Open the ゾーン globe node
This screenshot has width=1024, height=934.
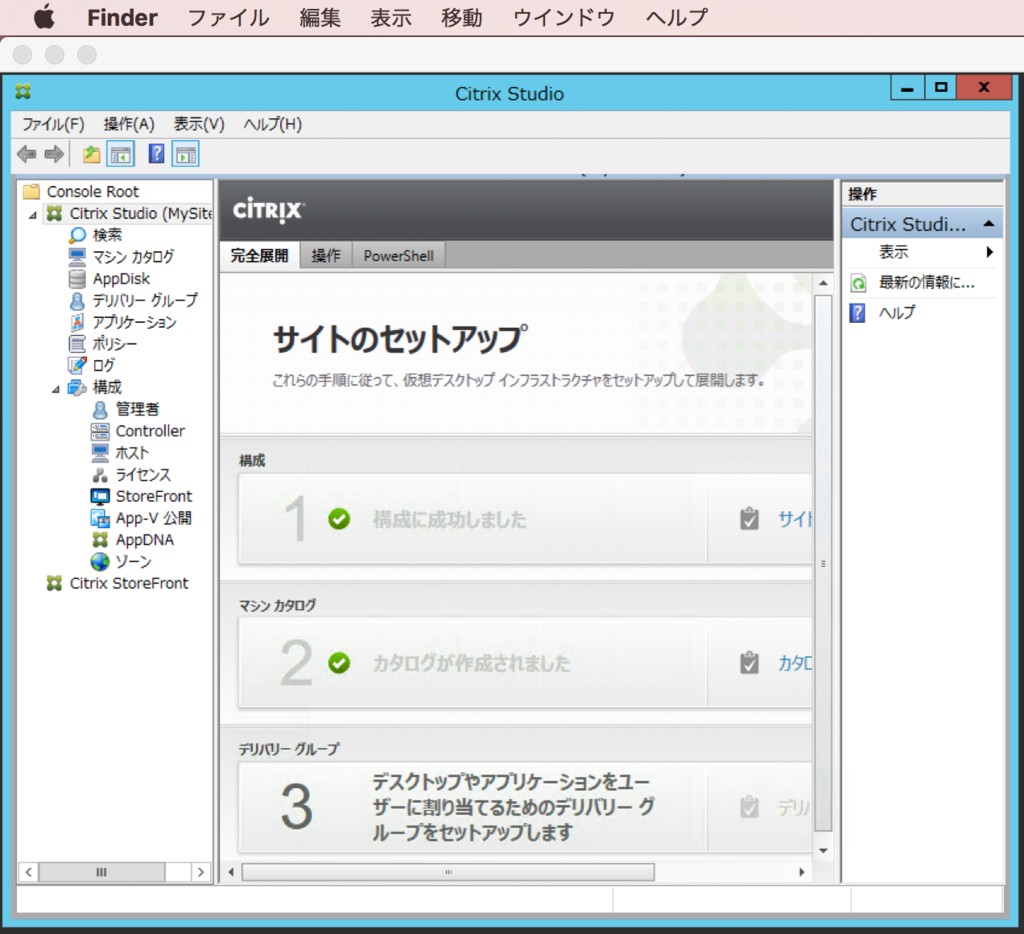(x=100, y=562)
